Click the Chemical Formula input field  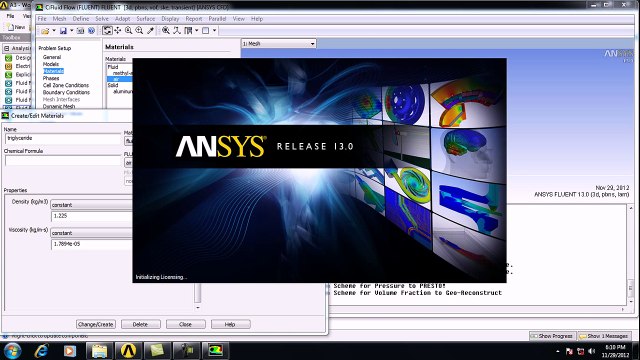tap(63, 160)
